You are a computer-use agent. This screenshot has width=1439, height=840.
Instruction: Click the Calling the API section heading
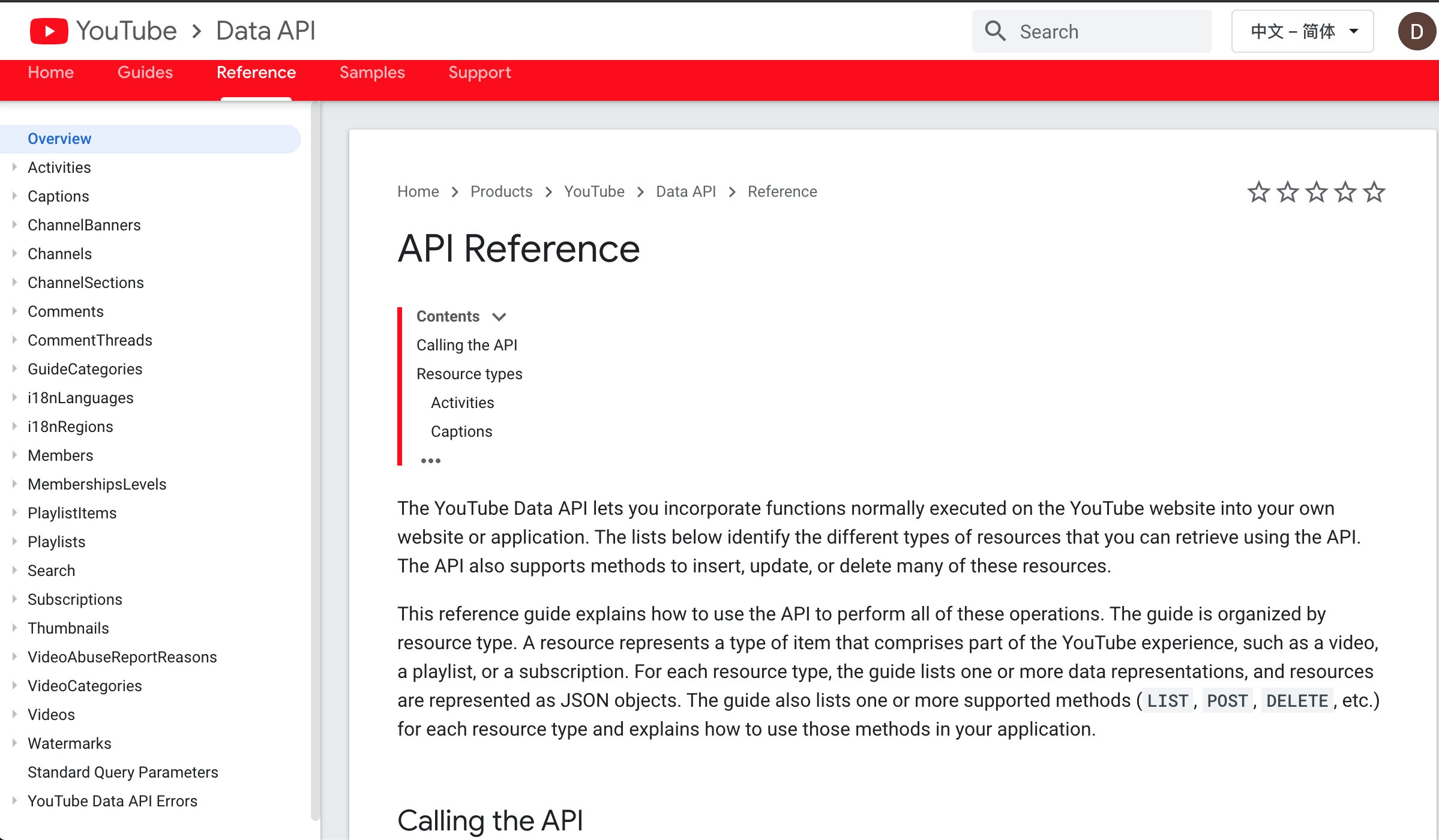coord(490,820)
